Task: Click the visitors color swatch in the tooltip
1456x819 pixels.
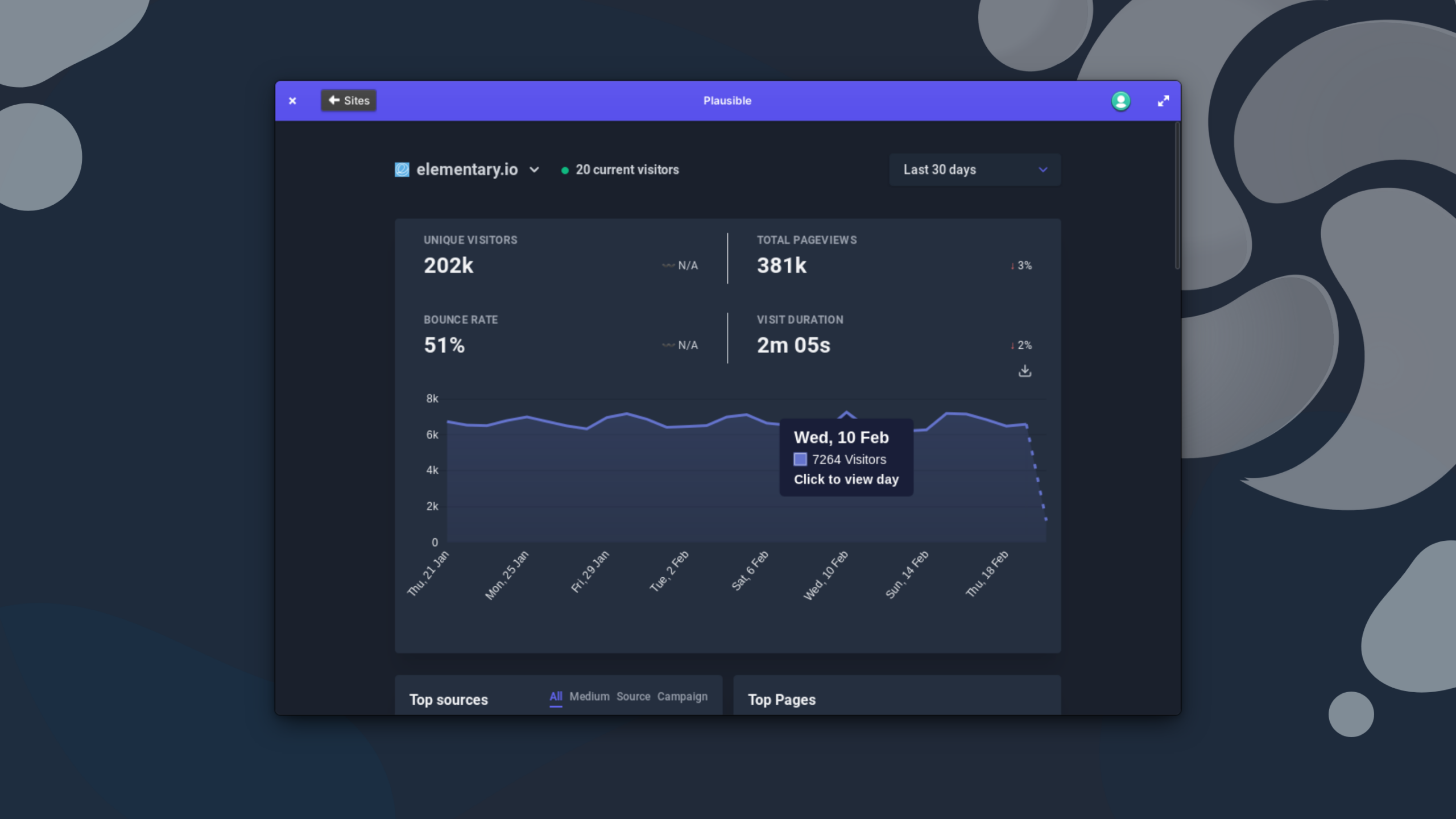Action: pos(800,459)
